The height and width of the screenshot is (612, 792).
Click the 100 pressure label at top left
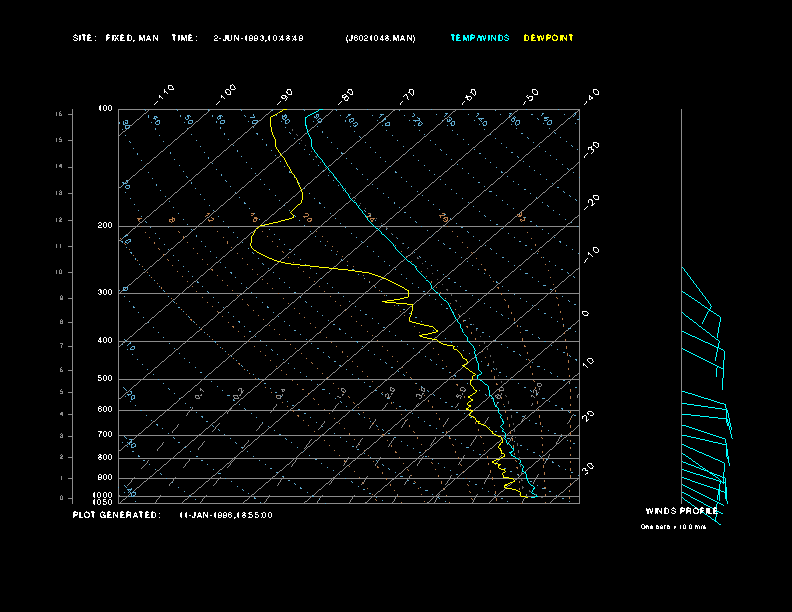(x=105, y=109)
